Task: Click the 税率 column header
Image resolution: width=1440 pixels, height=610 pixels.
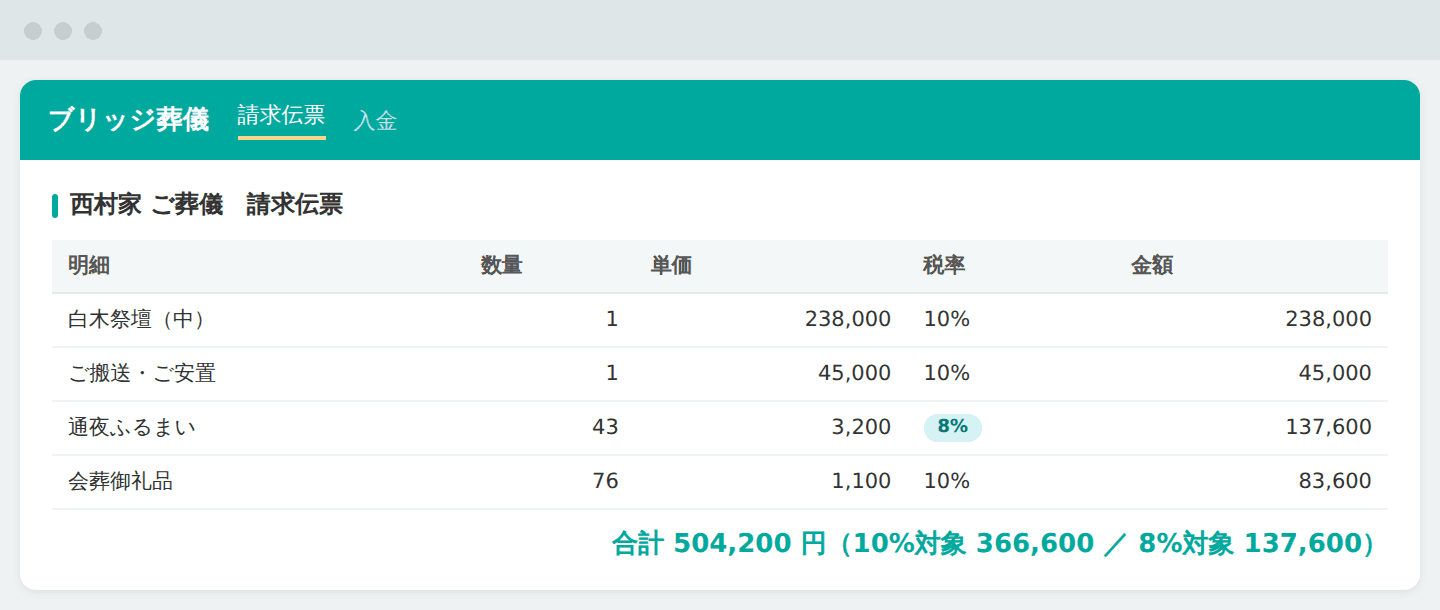Action: point(944,266)
